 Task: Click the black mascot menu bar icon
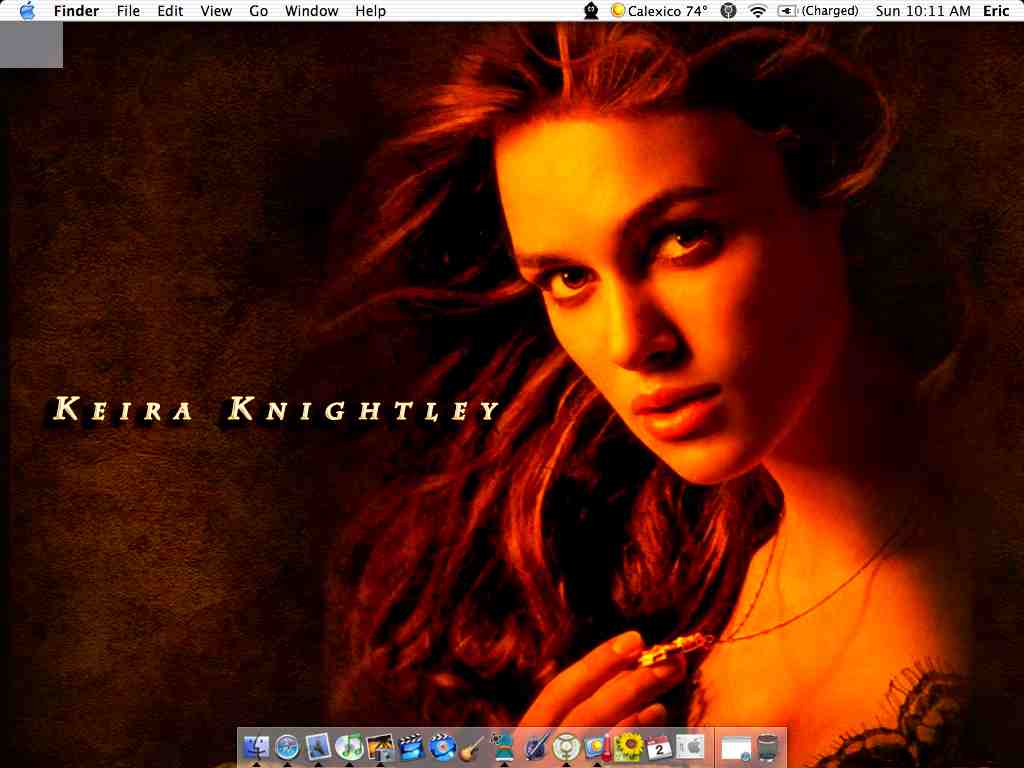[591, 11]
